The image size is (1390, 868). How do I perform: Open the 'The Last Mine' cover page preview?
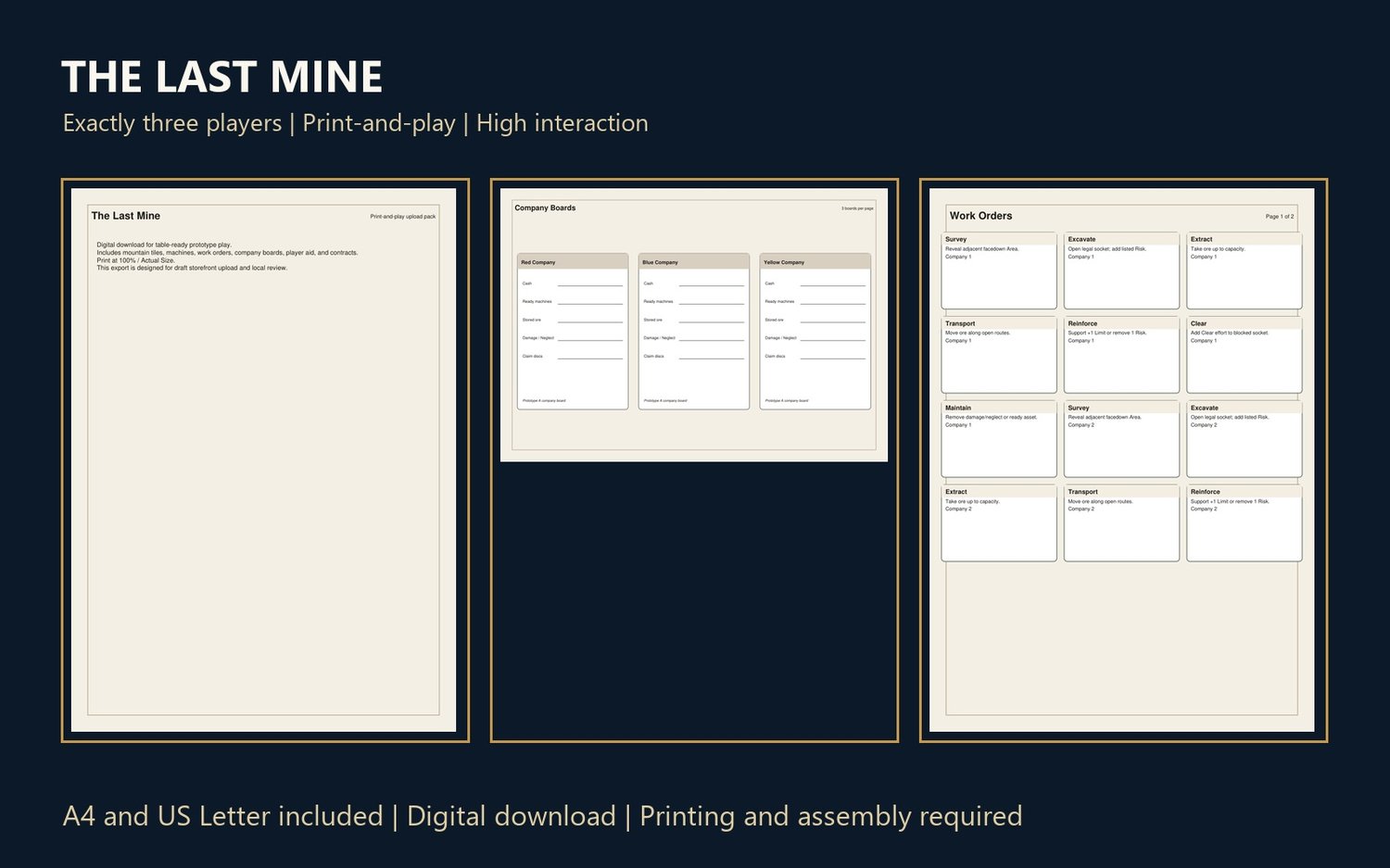tap(264, 460)
